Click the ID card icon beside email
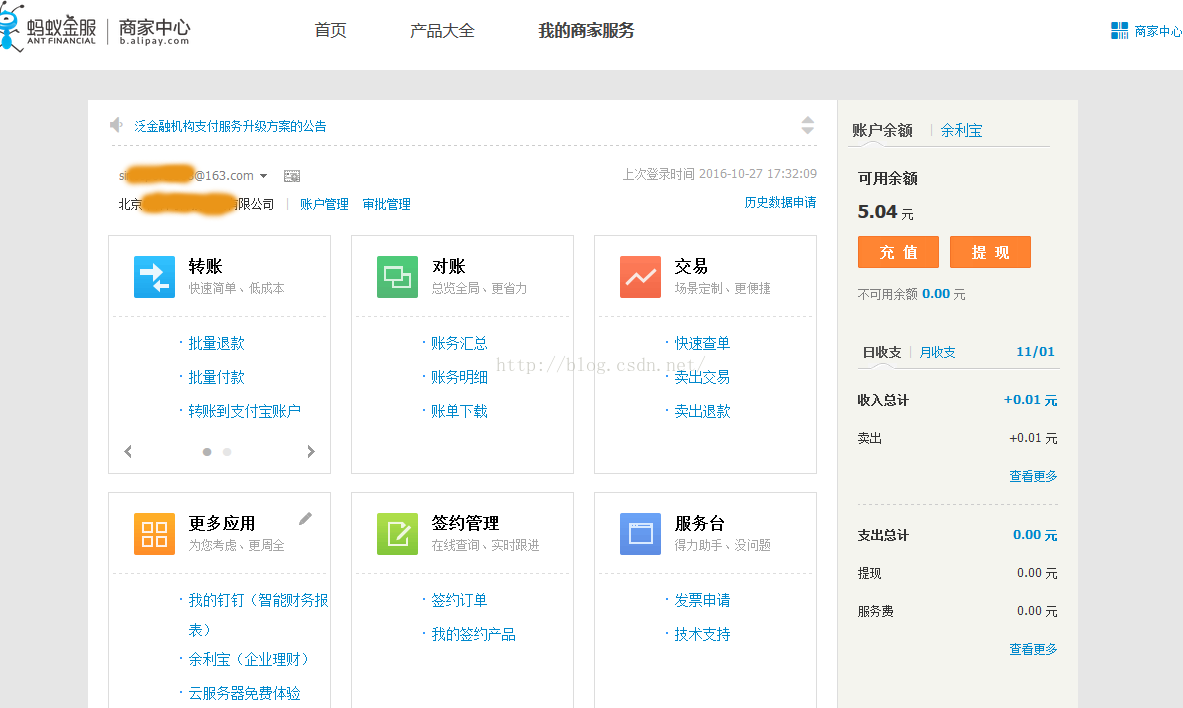The height and width of the screenshot is (708, 1183). click(292, 176)
